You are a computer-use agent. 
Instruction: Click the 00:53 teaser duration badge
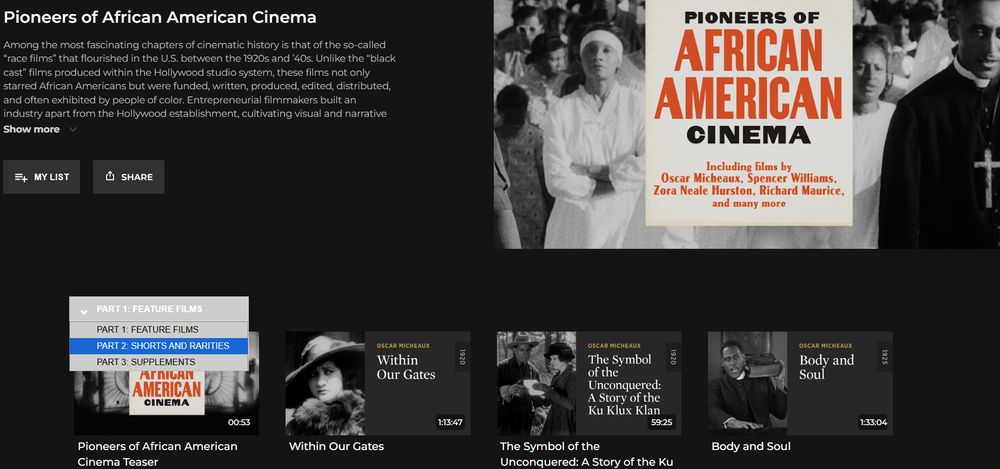(239, 422)
